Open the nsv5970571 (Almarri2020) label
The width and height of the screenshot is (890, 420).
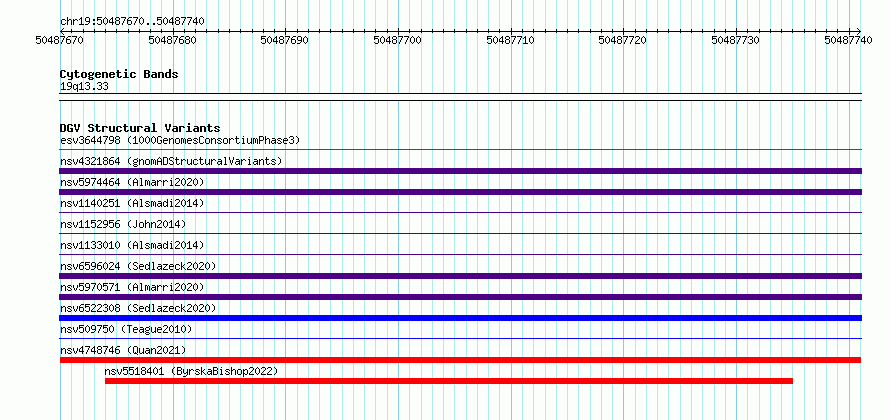[132, 287]
